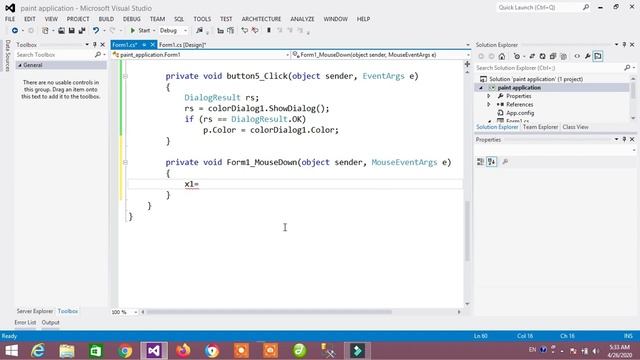Toggle Show All Files in Solution Explorer
This screenshot has height=360, width=640.
(x=564, y=56)
